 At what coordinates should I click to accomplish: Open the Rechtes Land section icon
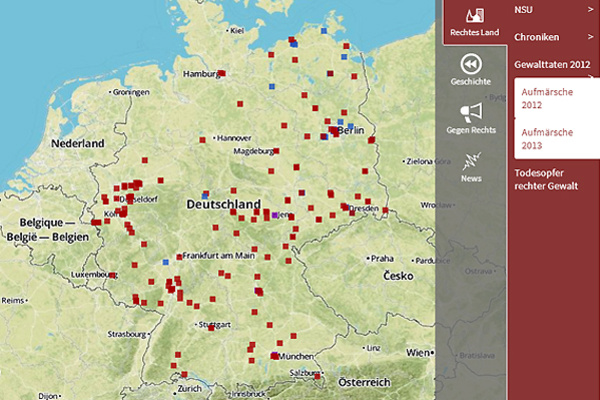pyautogui.click(x=470, y=15)
